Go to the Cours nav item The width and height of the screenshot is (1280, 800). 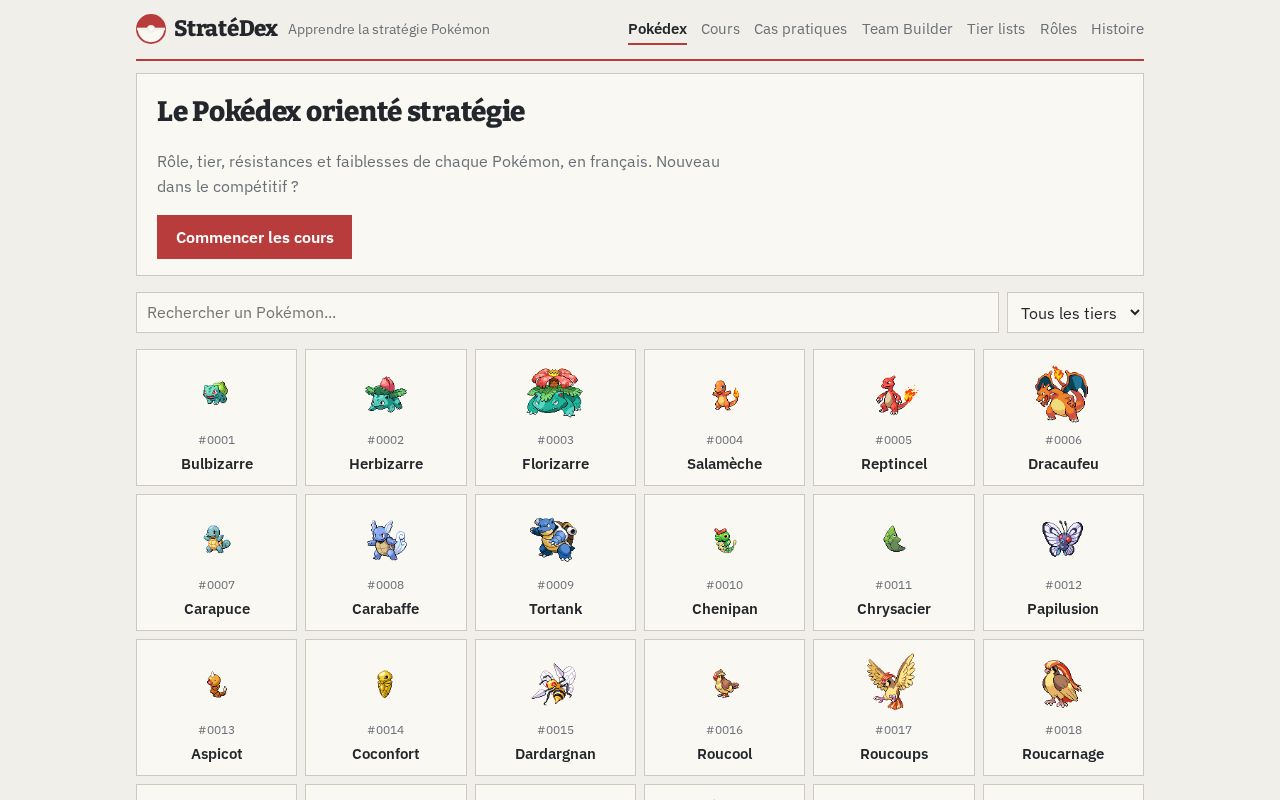click(x=720, y=29)
